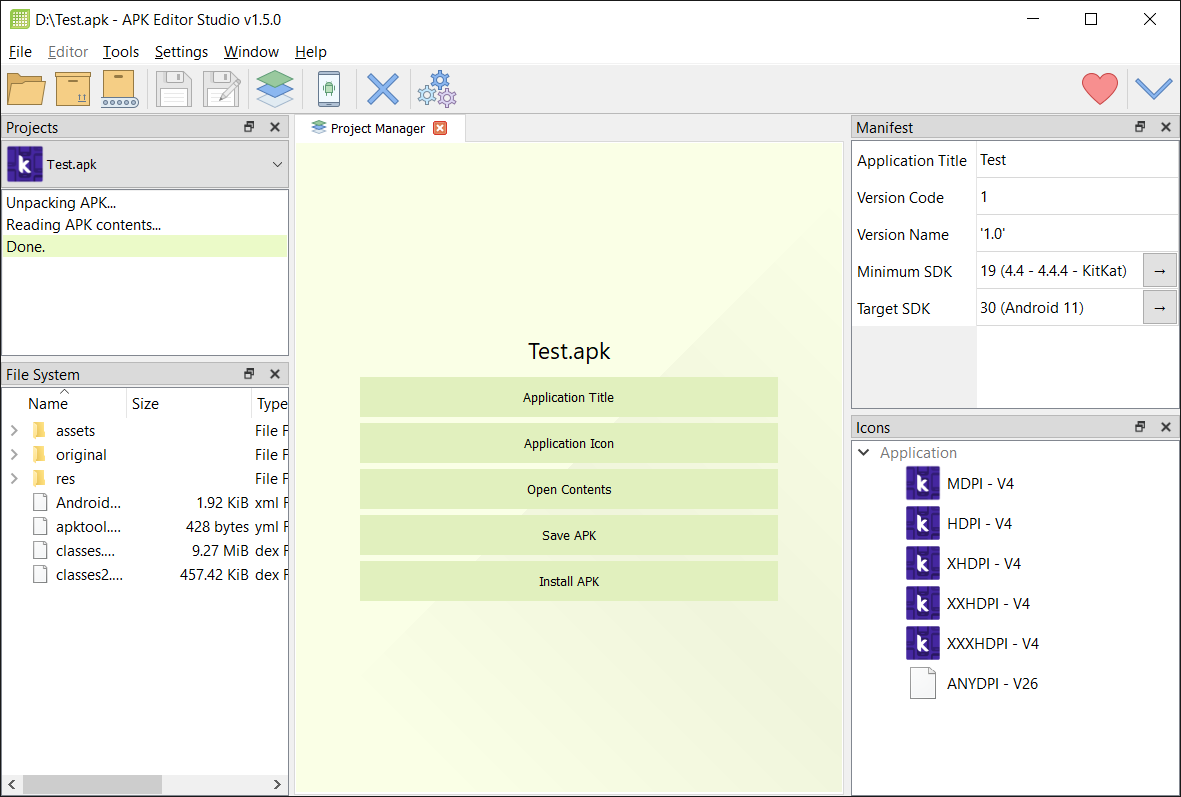Open the Editor menu
The image size is (1181, 797).
click(x=68, y=52)
